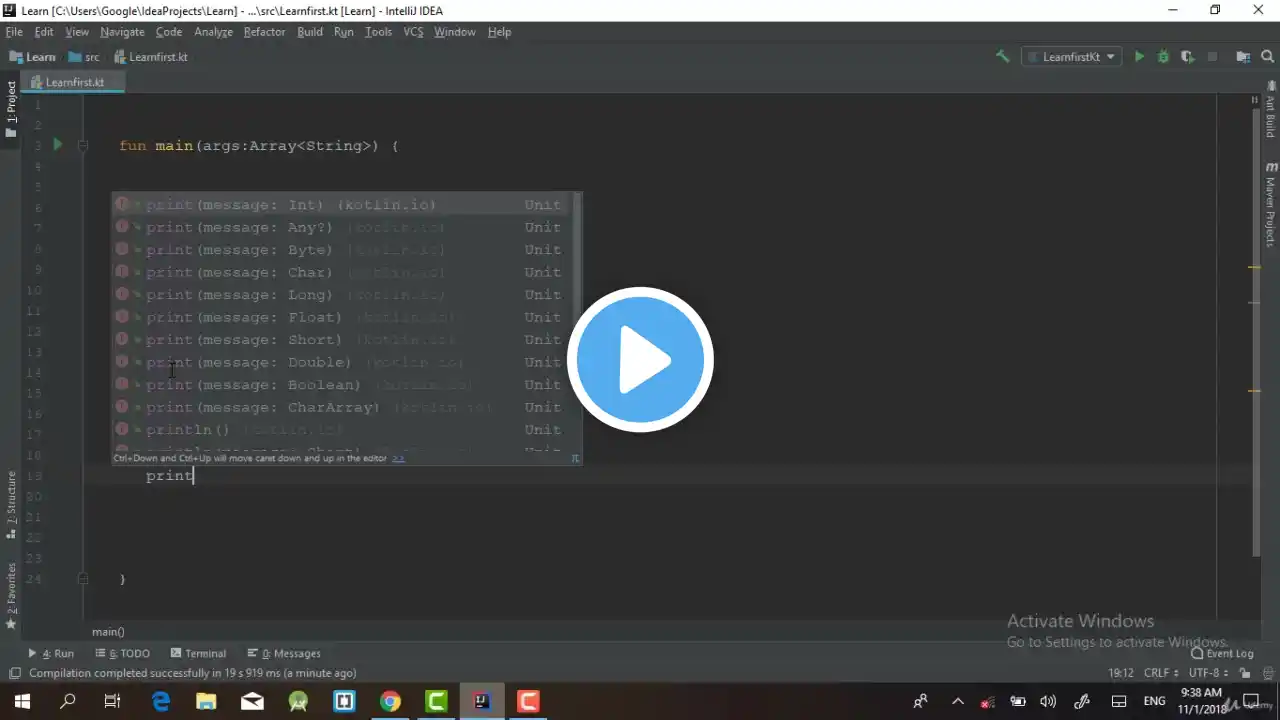Collapse the main function fold marker
The image size is (1280, 720).
click(x=83, y=146)
